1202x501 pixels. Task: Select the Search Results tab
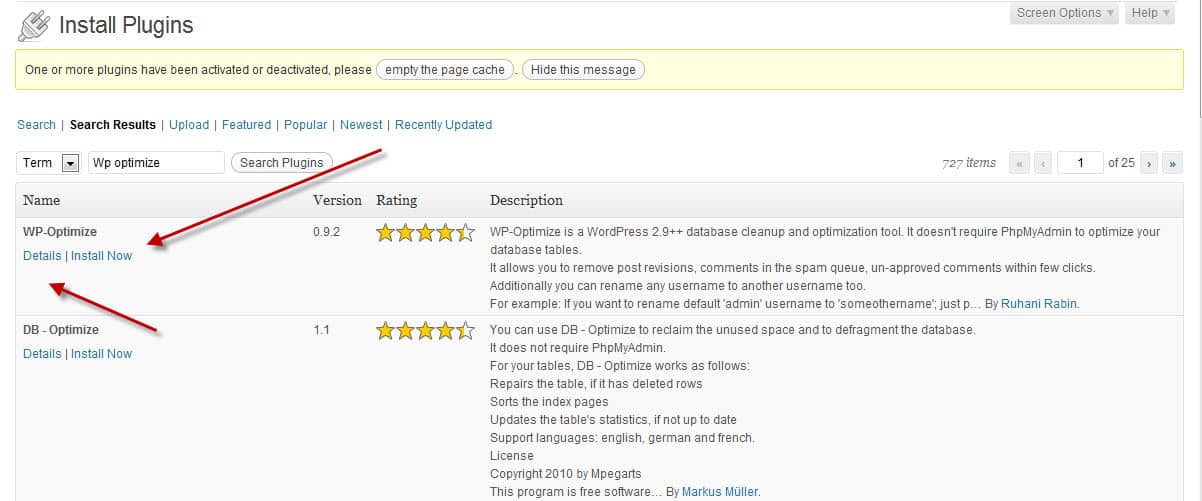pos(113,125)
